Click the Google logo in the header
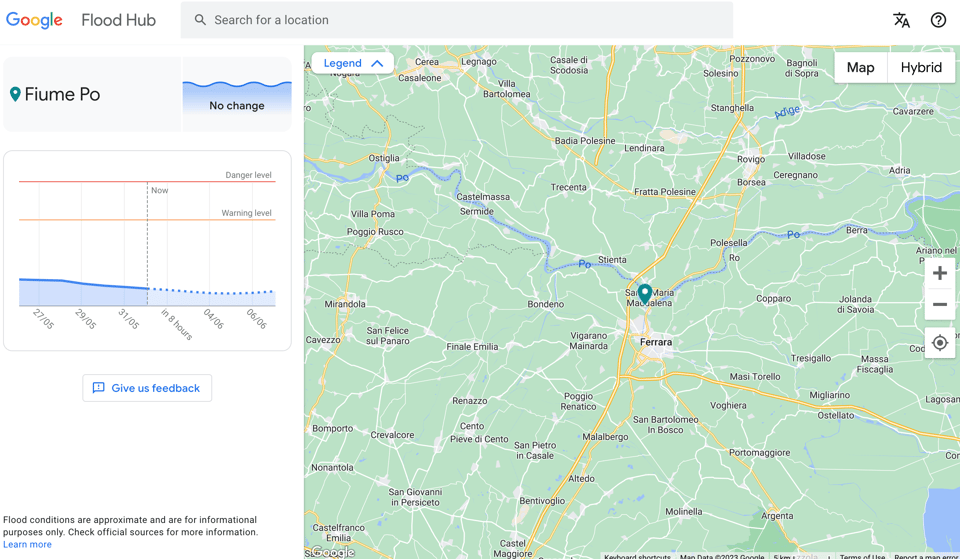This screenshot has height=559, width=960. coord(35,20)
